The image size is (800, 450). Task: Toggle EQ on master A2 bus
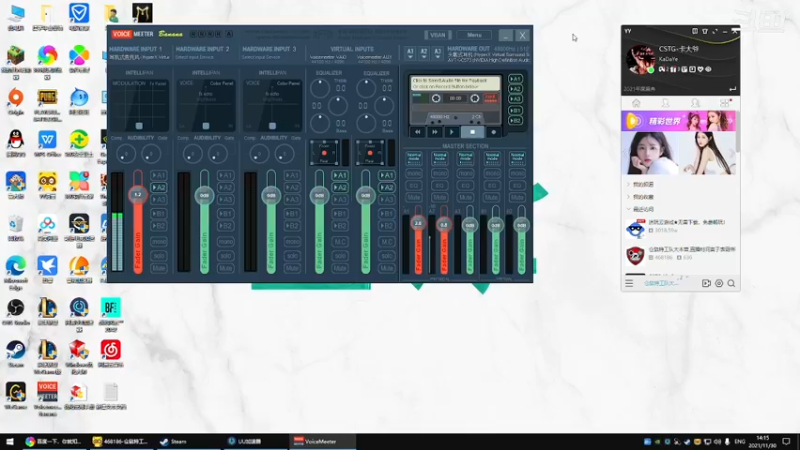440,185
